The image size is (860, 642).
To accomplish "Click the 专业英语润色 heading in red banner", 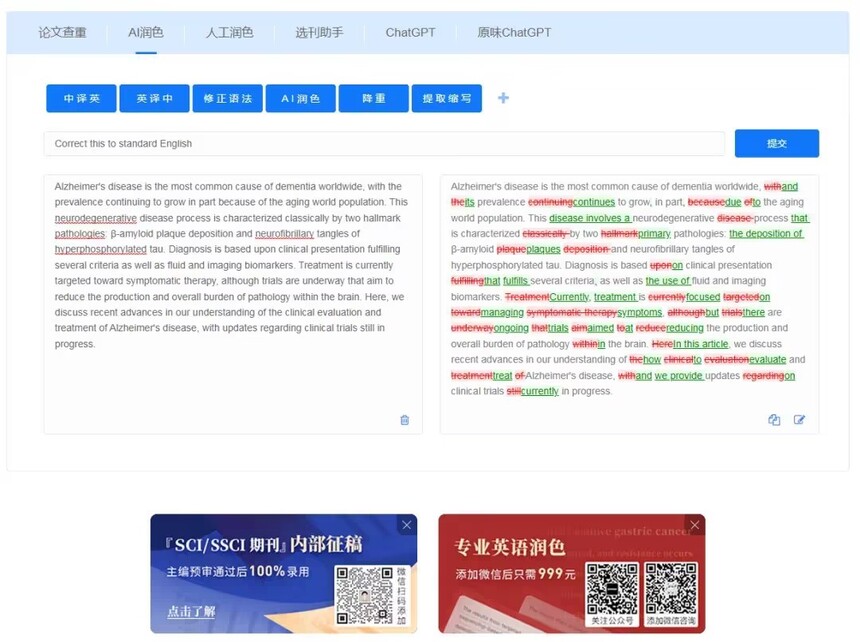I will point(510,547).
